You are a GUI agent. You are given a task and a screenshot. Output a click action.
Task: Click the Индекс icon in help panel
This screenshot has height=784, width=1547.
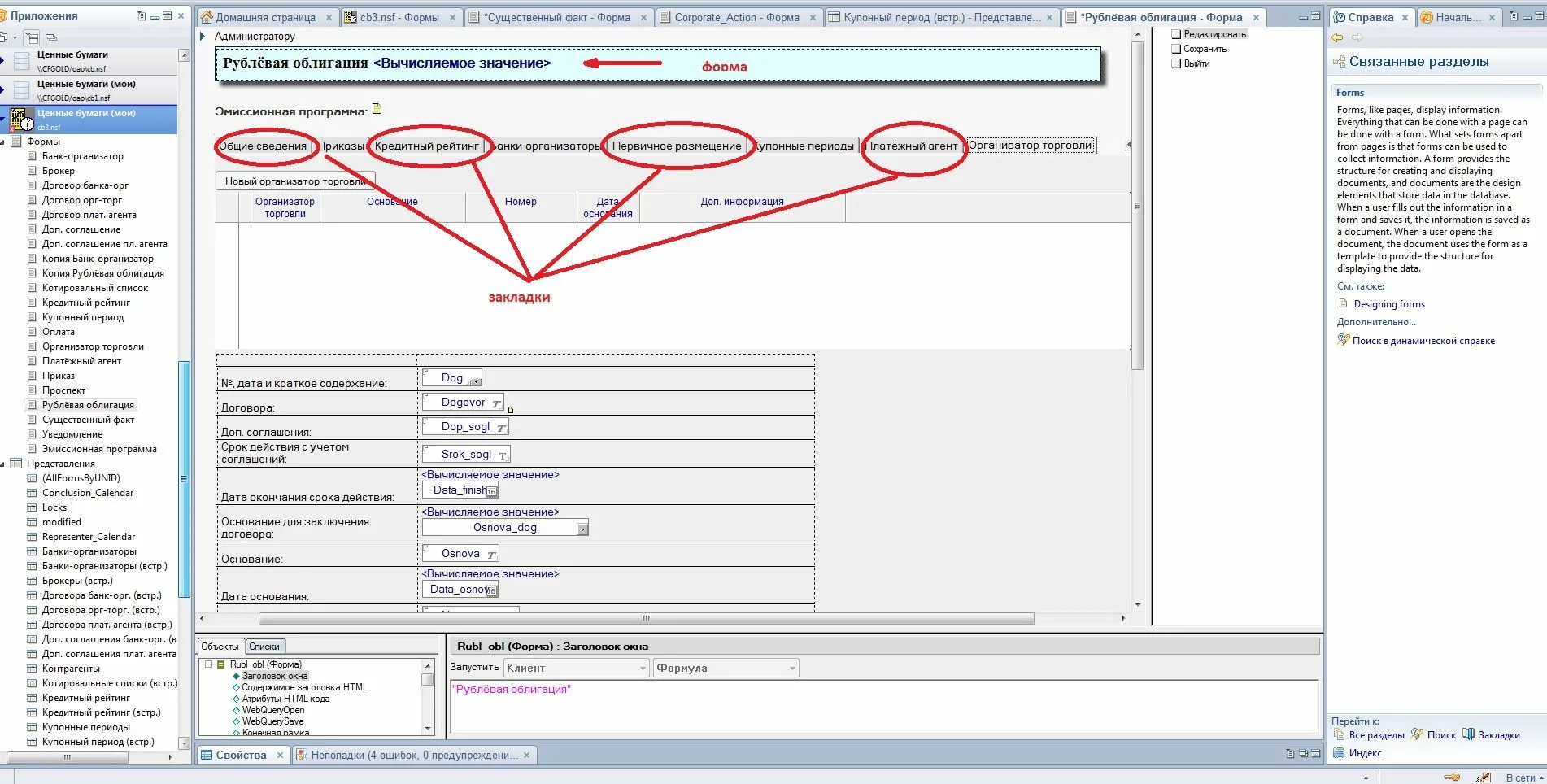(x=1339, y=752)
